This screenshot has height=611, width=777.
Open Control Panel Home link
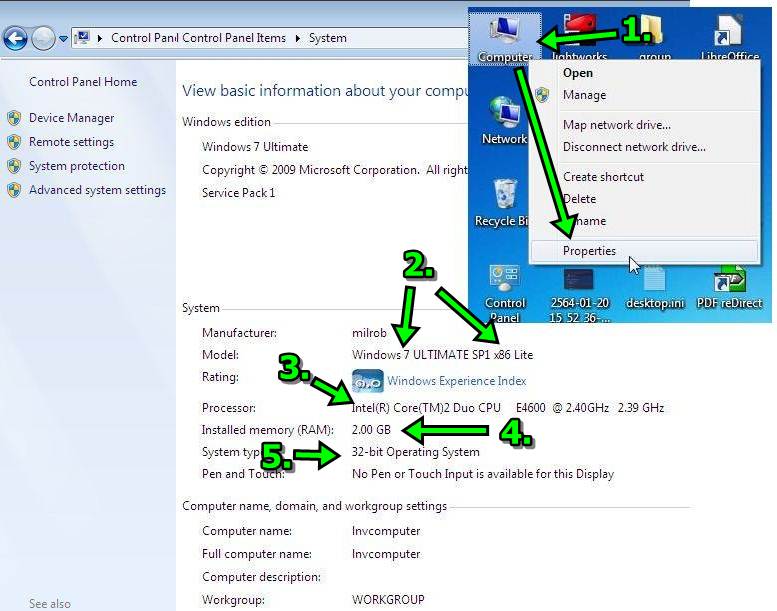(x=83, y=82)
